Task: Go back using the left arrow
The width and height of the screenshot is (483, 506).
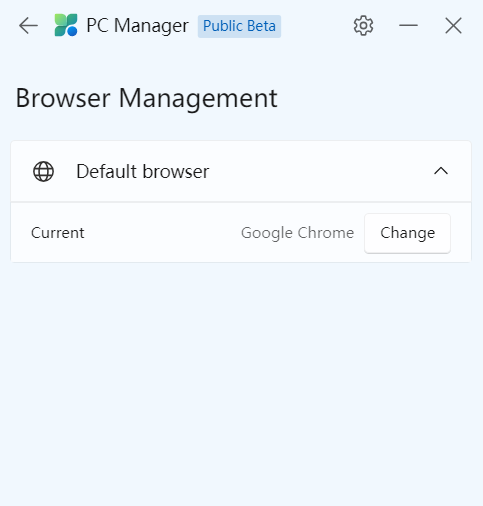Action: point(28,26)
